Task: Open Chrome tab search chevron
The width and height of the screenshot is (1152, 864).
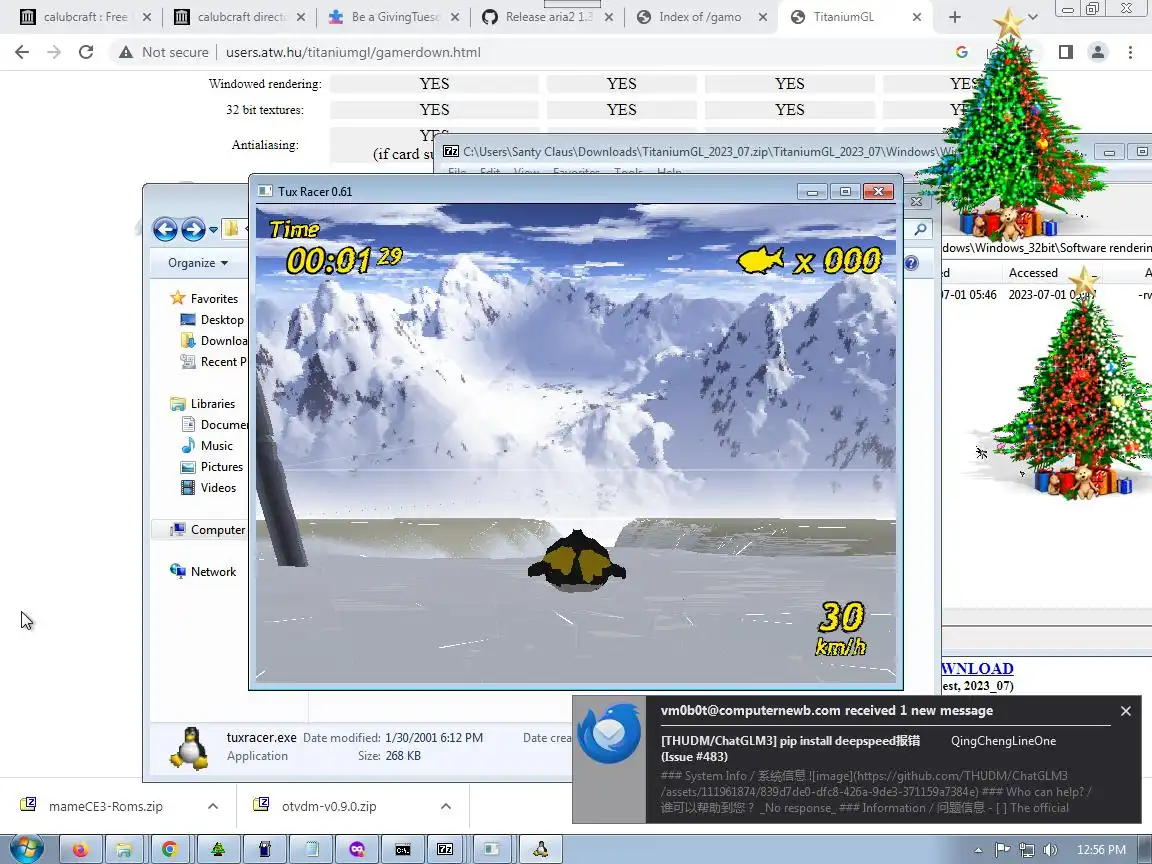Action: tap(1032, 17)
